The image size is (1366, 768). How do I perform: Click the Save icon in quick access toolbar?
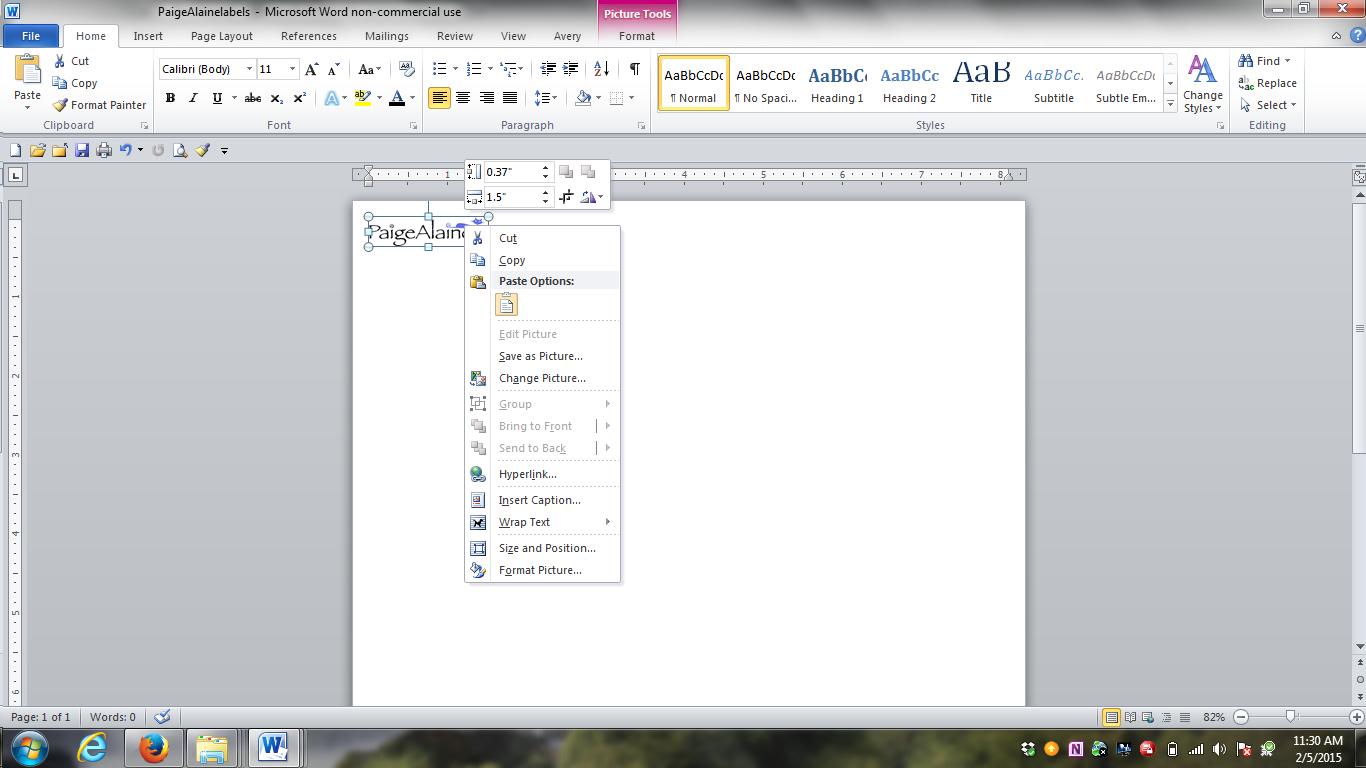click(x=81, y=150)
